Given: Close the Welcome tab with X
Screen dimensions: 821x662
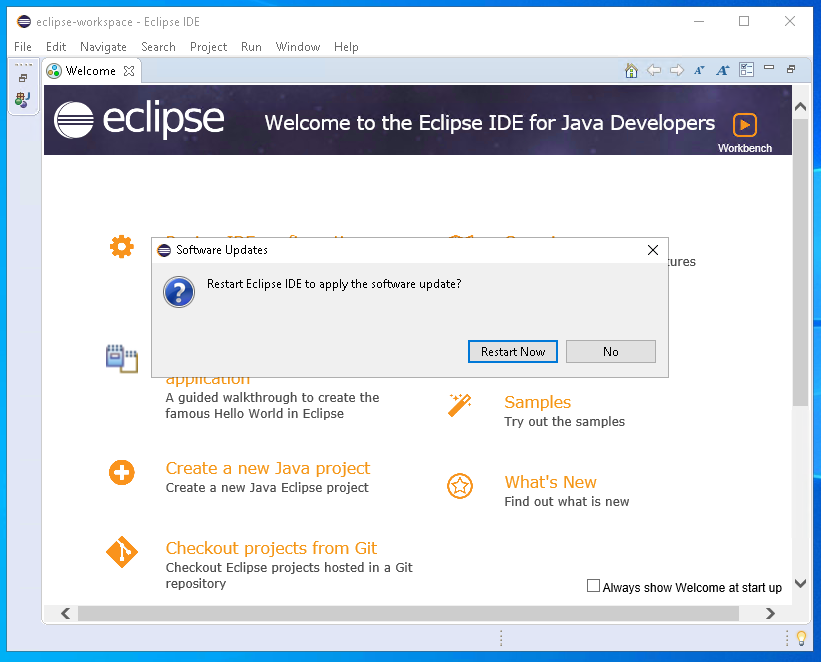Looking at the screenshot, I should (129, 71).
